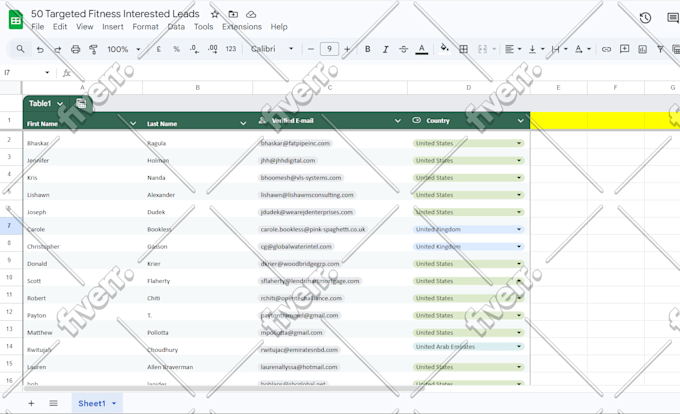Screen dimensions: 680x414
Task: Select row 7 header
Action: tap(9, 225)
